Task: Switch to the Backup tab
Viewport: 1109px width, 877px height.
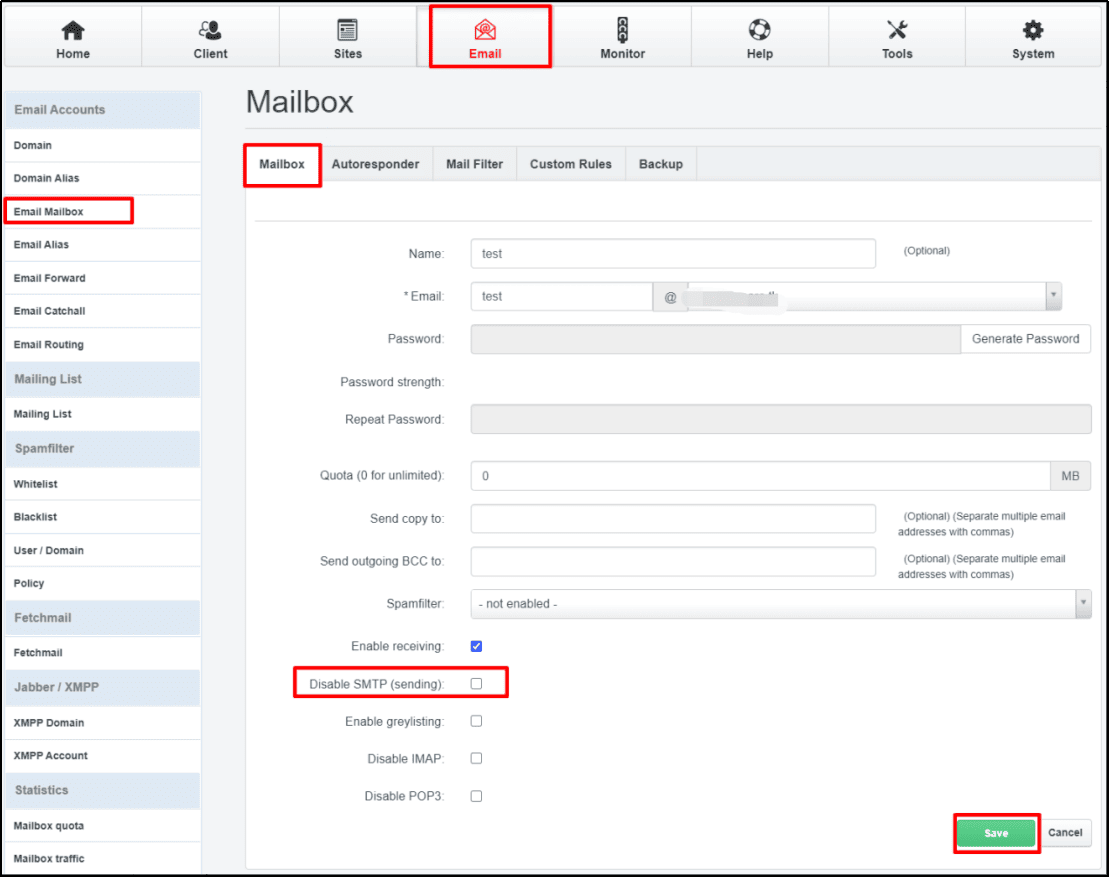Action: (661, 164)
